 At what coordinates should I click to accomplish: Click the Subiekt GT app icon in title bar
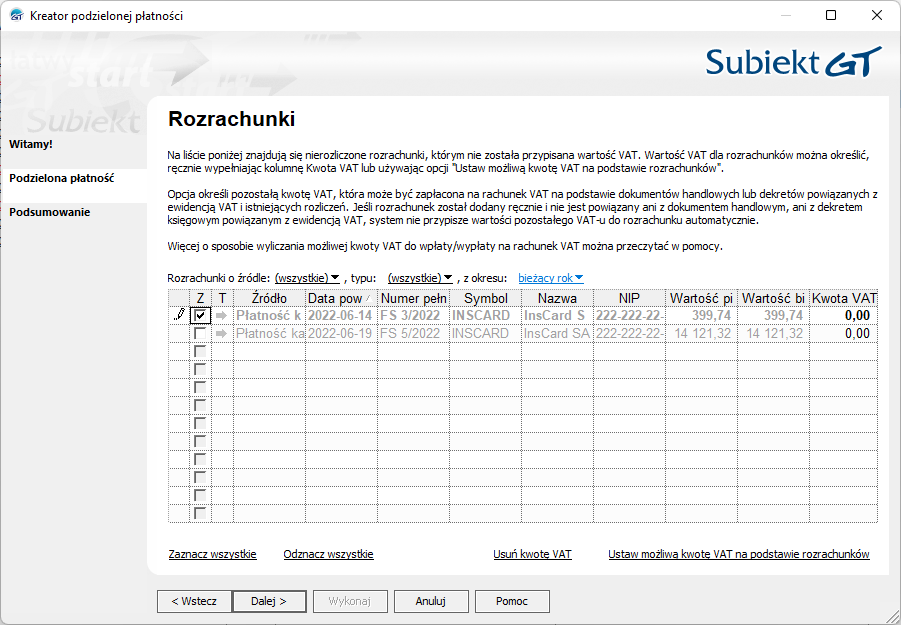coord(17,15)
